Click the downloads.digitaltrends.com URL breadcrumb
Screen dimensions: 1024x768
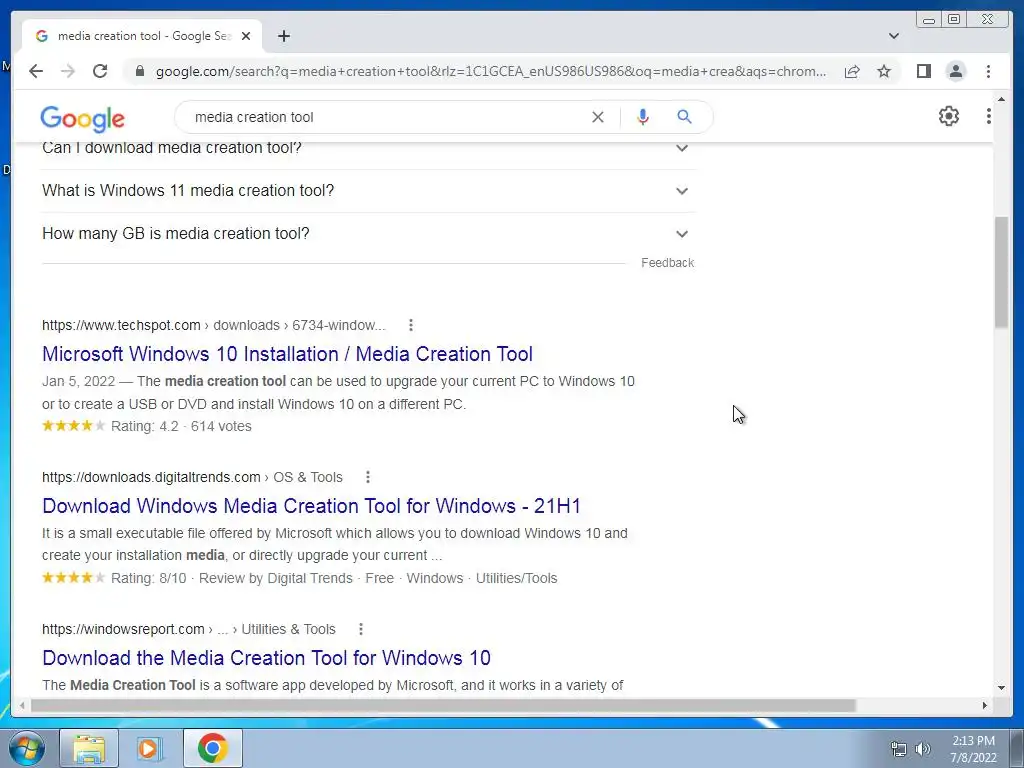click(192, 477)
